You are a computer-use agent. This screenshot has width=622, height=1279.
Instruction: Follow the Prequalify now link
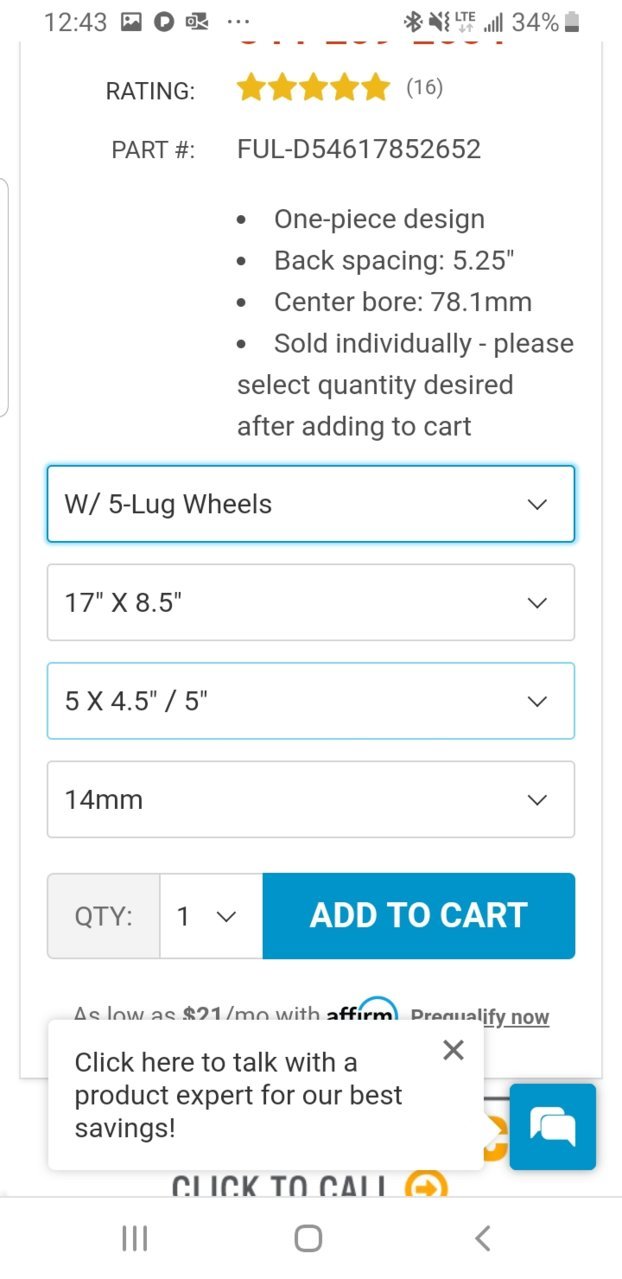(x=480, y=1016)
